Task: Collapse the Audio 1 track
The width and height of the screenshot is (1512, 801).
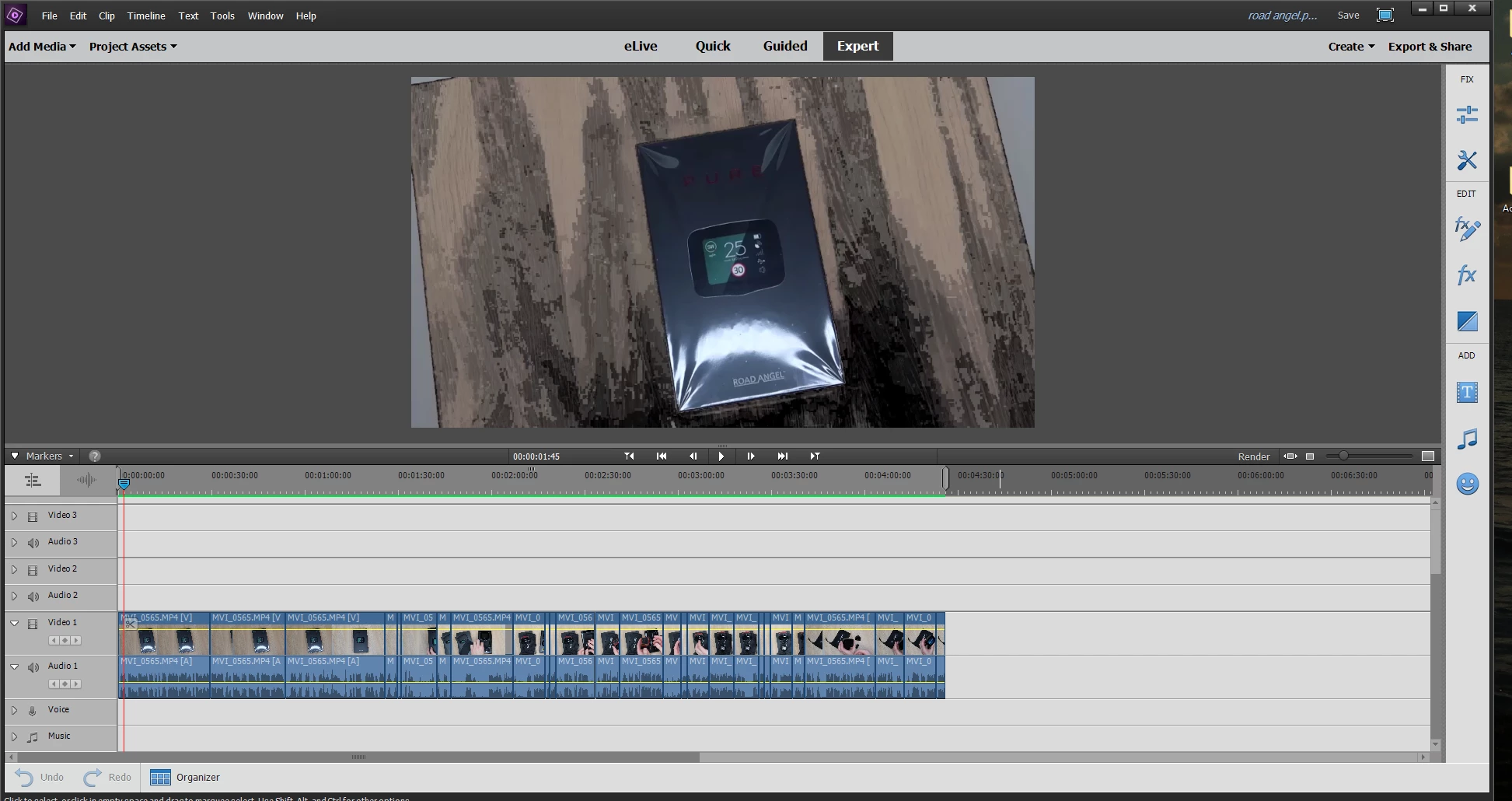Action: pos(14,666)
